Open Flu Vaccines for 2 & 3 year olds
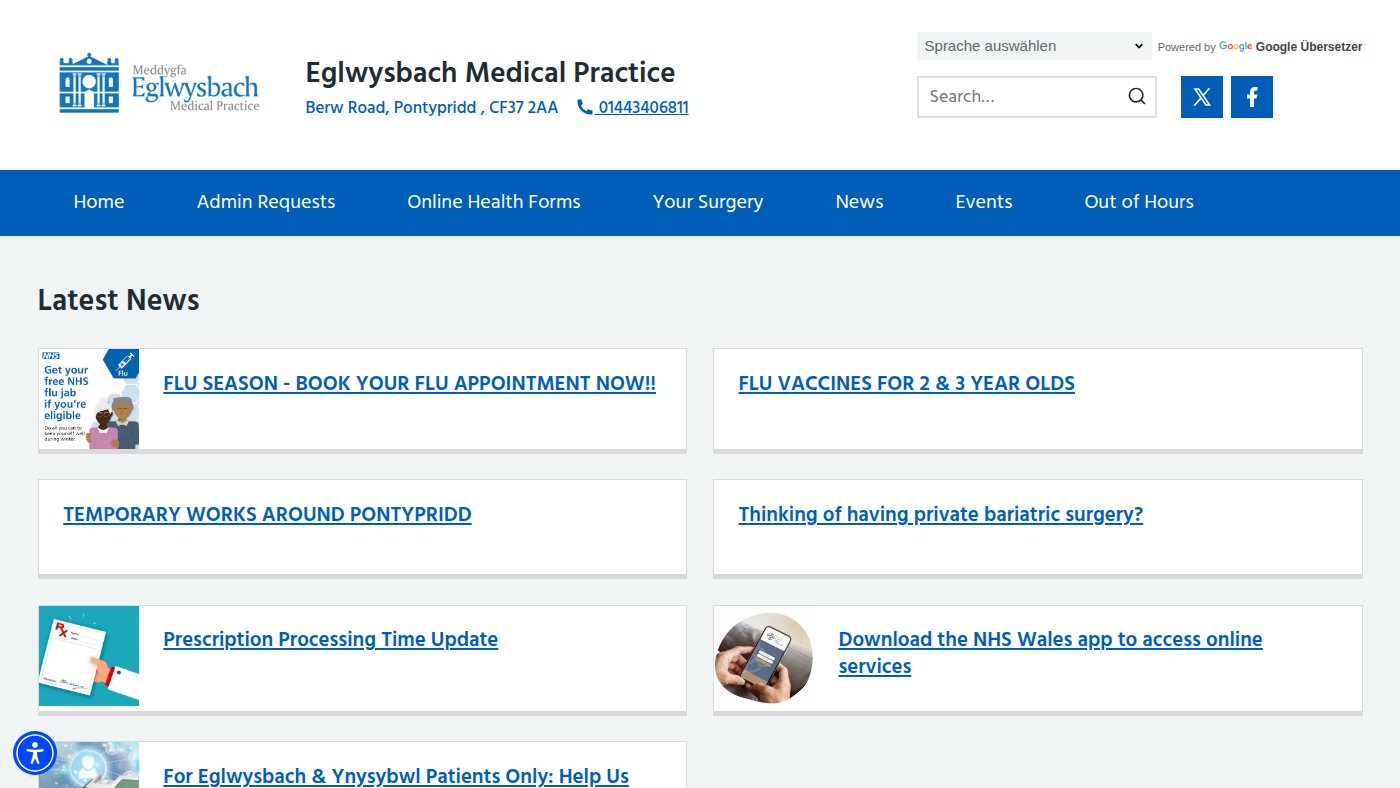 [x=907, y=383]
